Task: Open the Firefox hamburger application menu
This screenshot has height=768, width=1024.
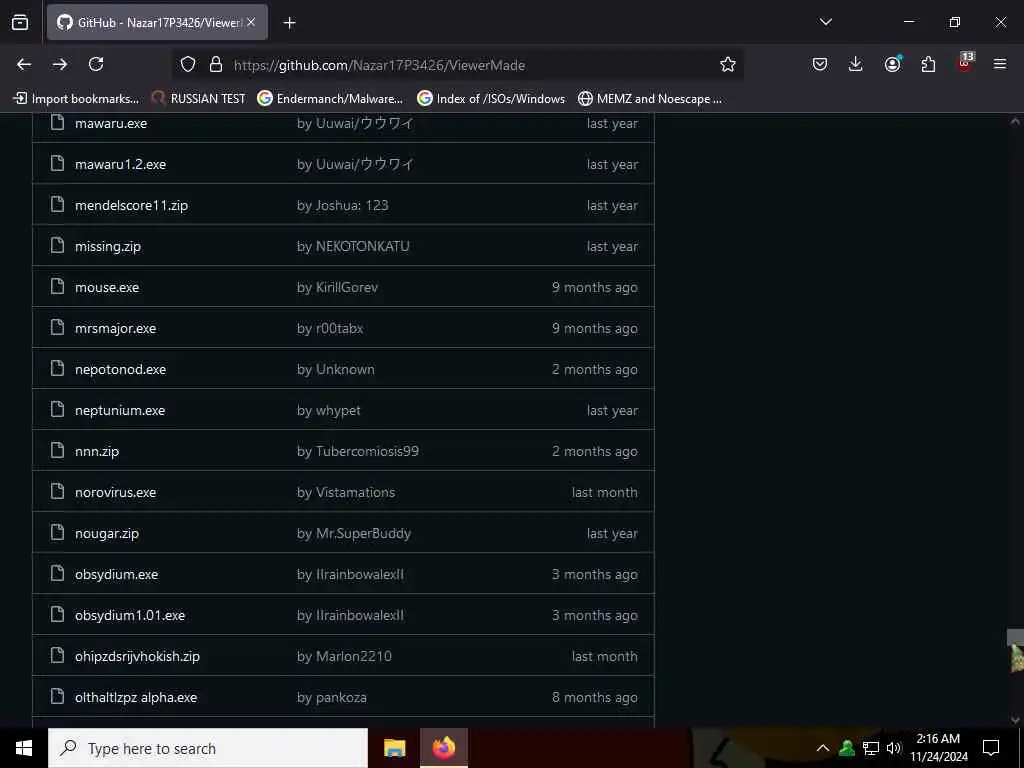Action: pos(1000,64)
